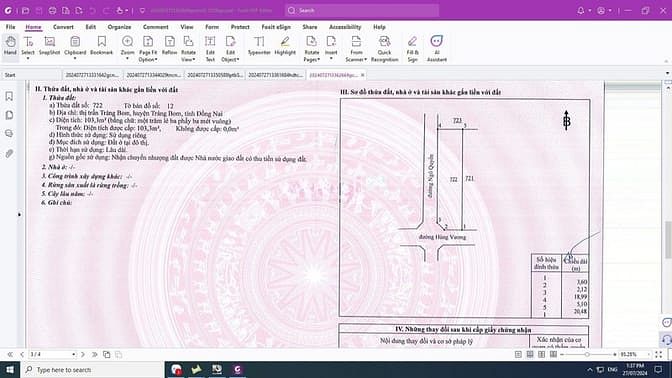Click zoom out minus button
This screenshot has height=378, width=672.
point(562,354)
